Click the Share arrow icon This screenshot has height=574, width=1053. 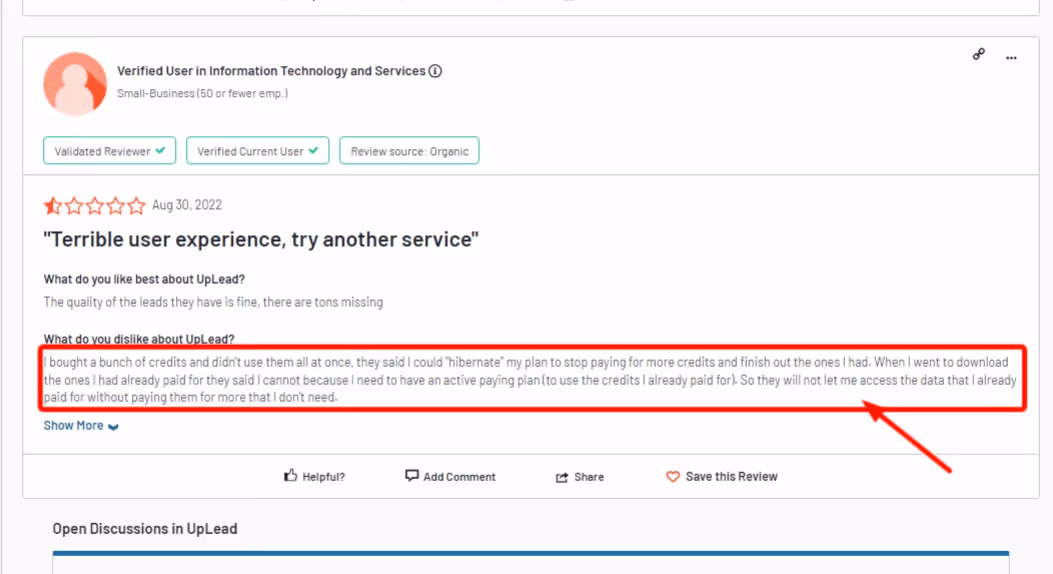click(x=561, y=477)
